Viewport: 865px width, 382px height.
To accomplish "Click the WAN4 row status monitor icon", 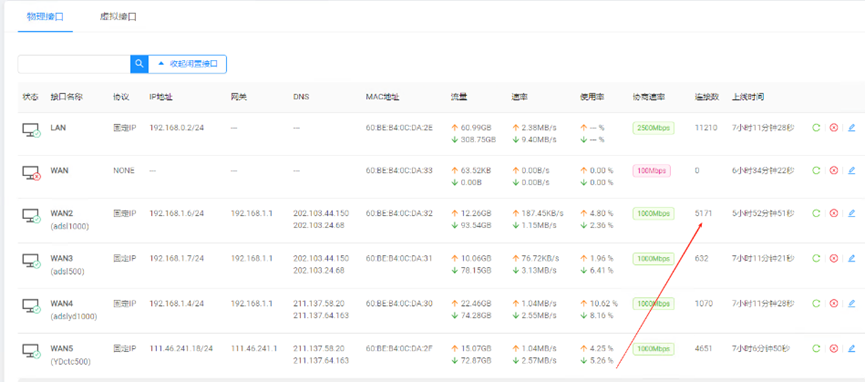I will tap(31, 306).
